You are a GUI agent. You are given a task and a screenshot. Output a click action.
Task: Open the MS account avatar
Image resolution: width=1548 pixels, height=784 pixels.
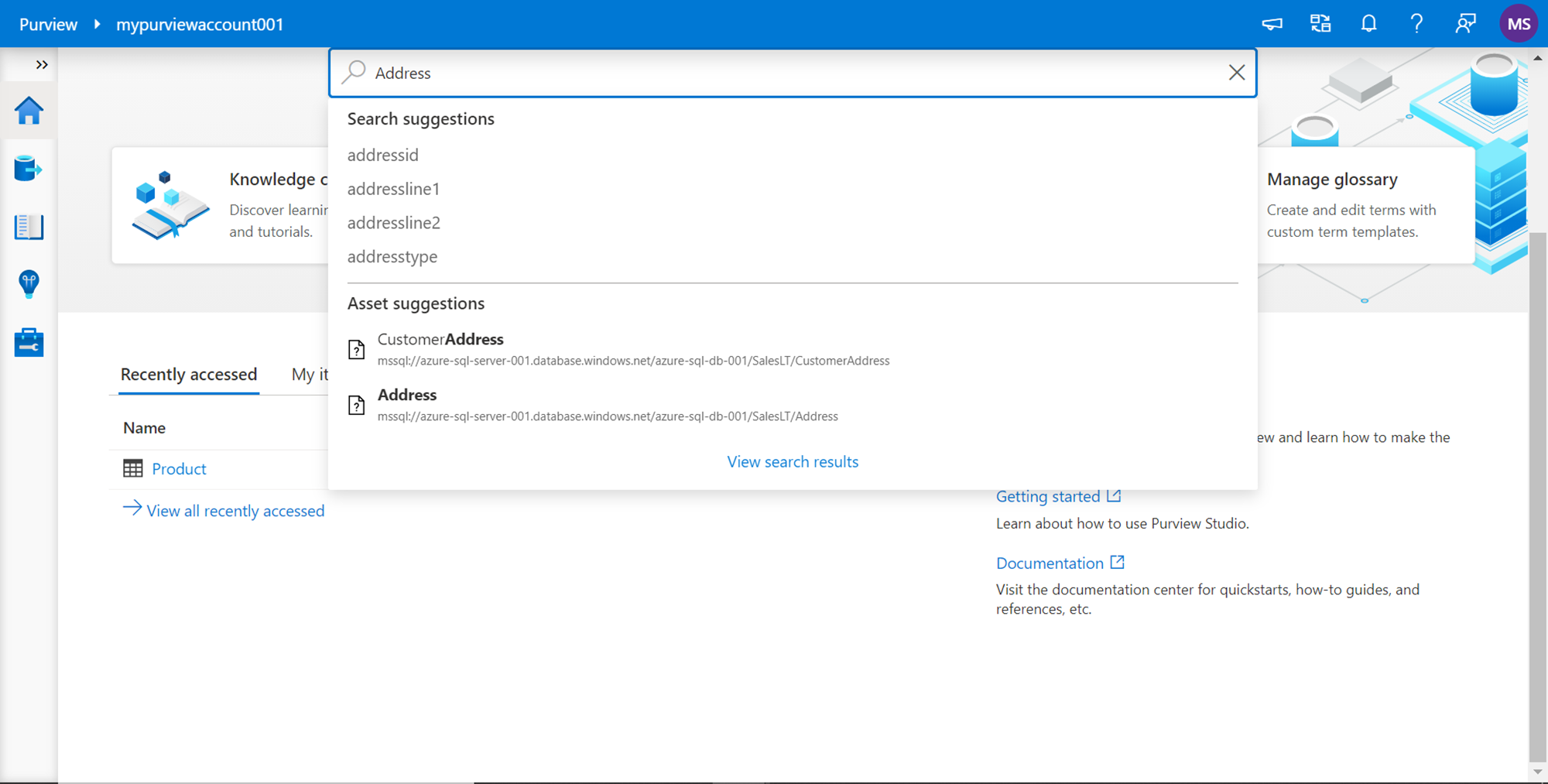tap(1519, 24)
